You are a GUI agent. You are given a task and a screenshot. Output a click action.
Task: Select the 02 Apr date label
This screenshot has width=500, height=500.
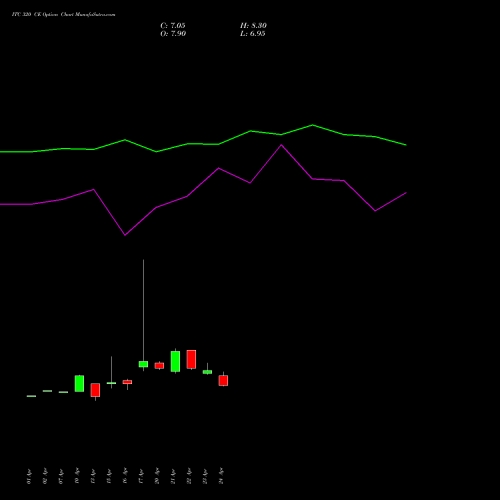pos(45,476)
